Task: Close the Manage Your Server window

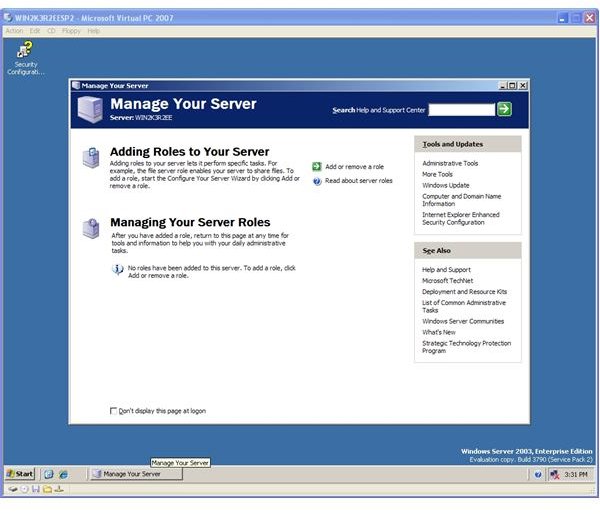Action: tap(523, 86)
